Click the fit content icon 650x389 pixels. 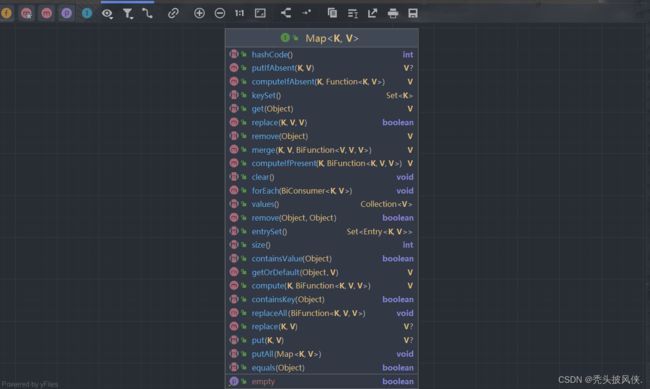260,13
